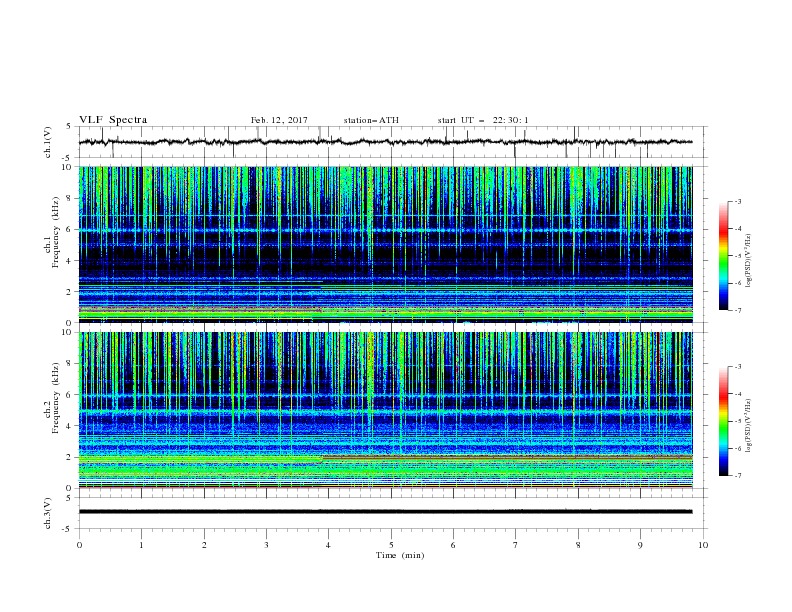Click the "-5" tick on ch.1 colorbar
Viewport: 792px width, 612px height.
pyautogui.click(x=737, y=256)
